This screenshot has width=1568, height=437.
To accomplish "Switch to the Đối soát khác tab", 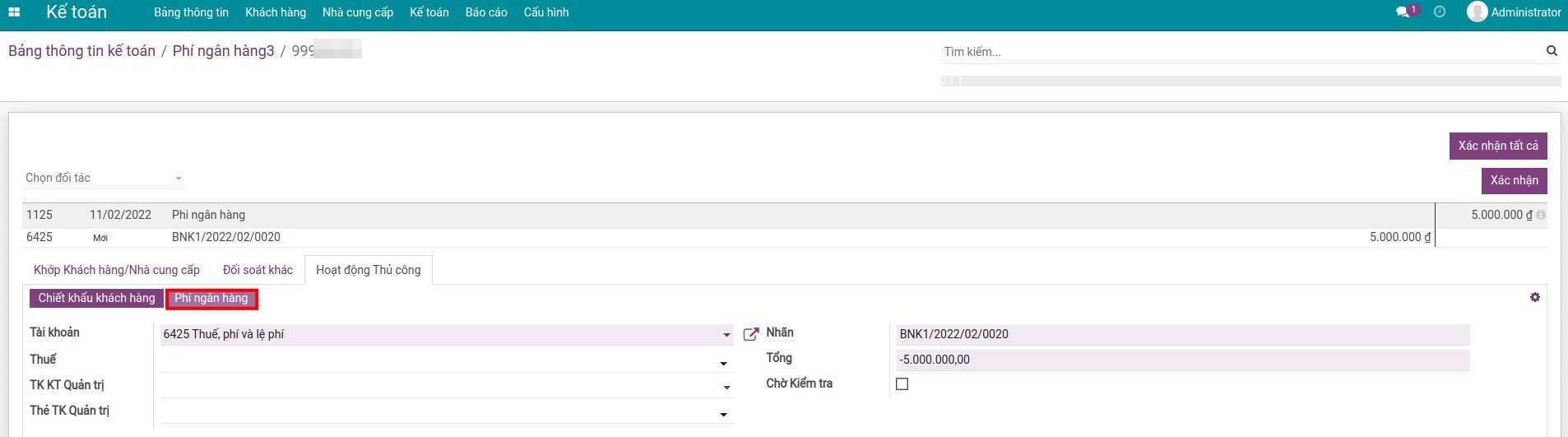I will click(x=257, y=270).
